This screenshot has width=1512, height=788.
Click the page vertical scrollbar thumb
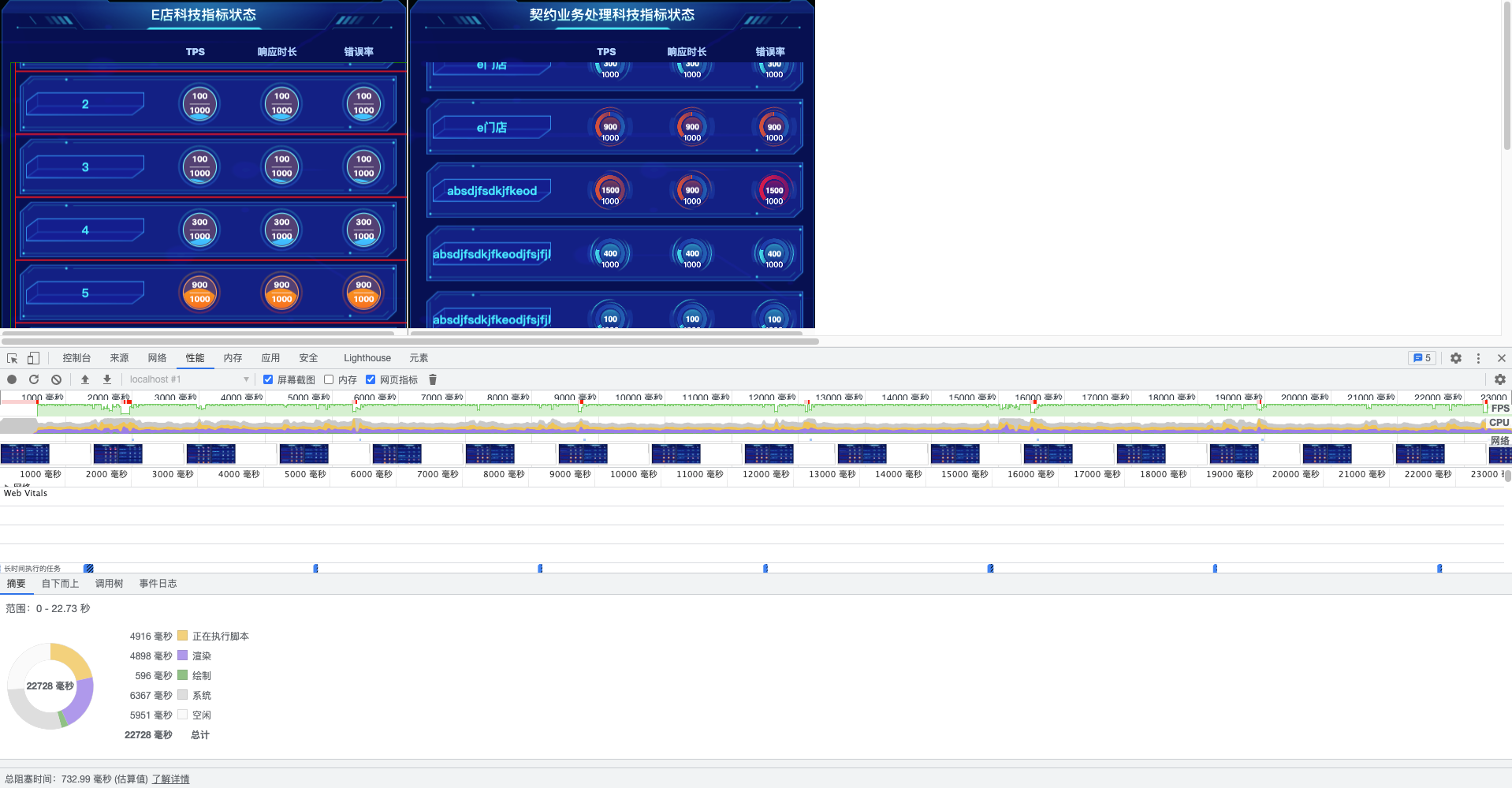pos(1507,75)
